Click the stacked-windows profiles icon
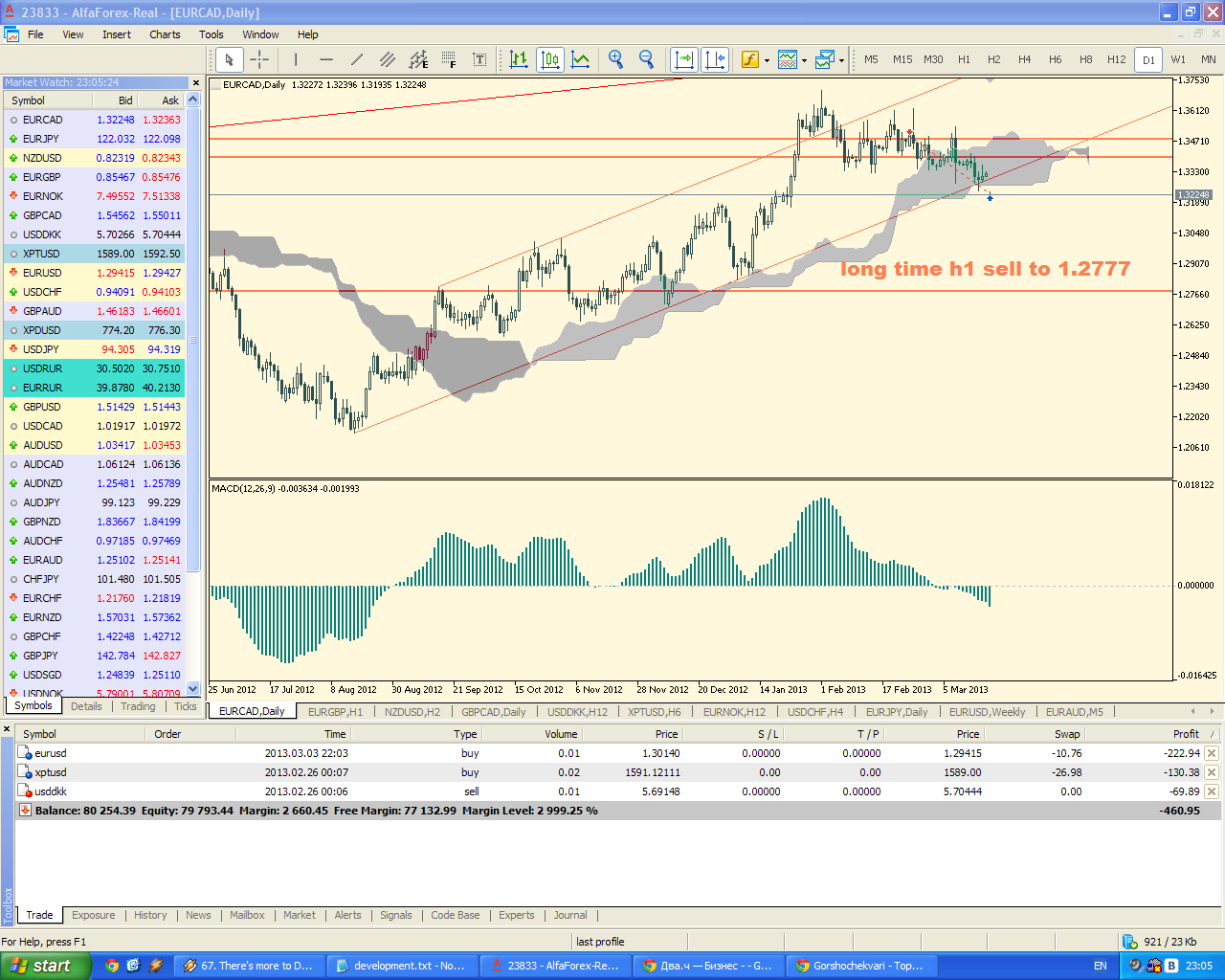This screenshot has height=980, width=1225. (825, 59)
